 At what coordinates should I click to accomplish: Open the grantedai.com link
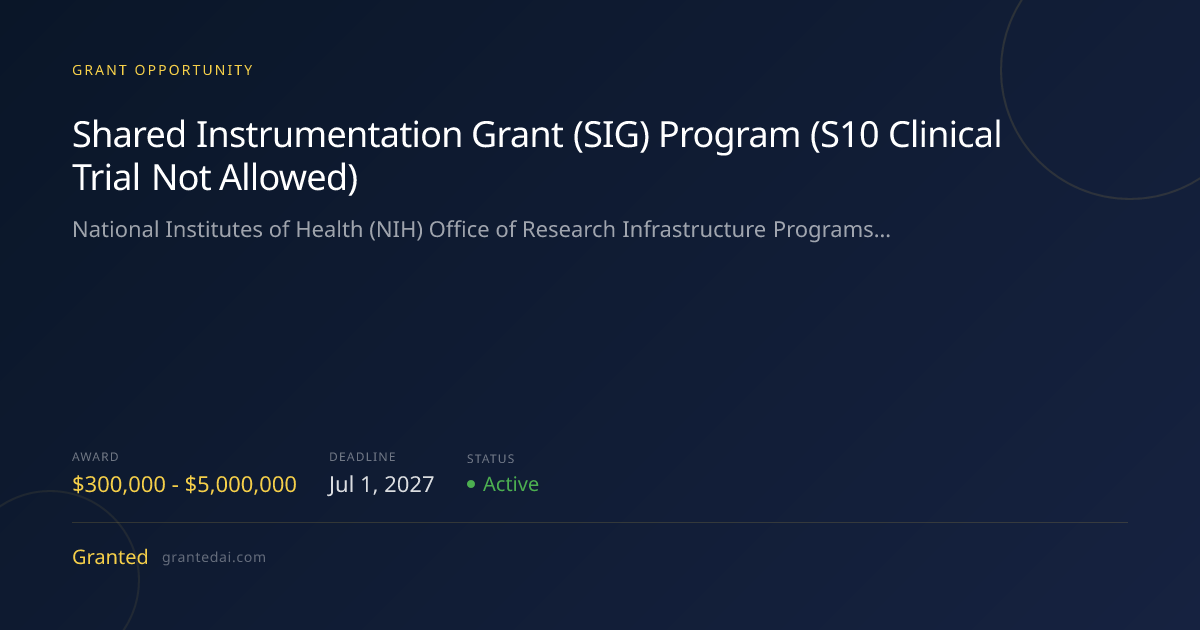click(x=214, y=558)
